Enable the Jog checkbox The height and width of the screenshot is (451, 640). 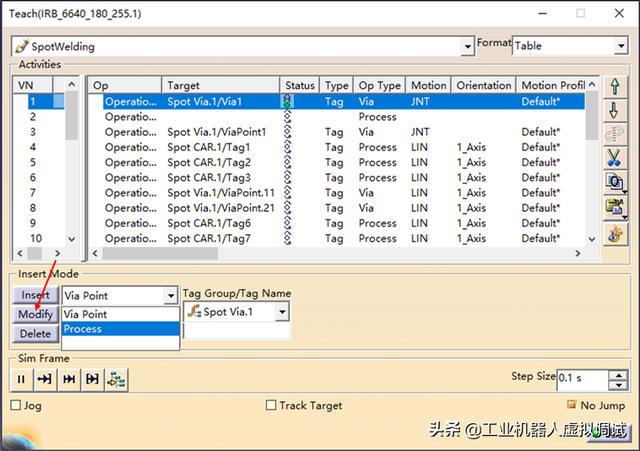16,405
